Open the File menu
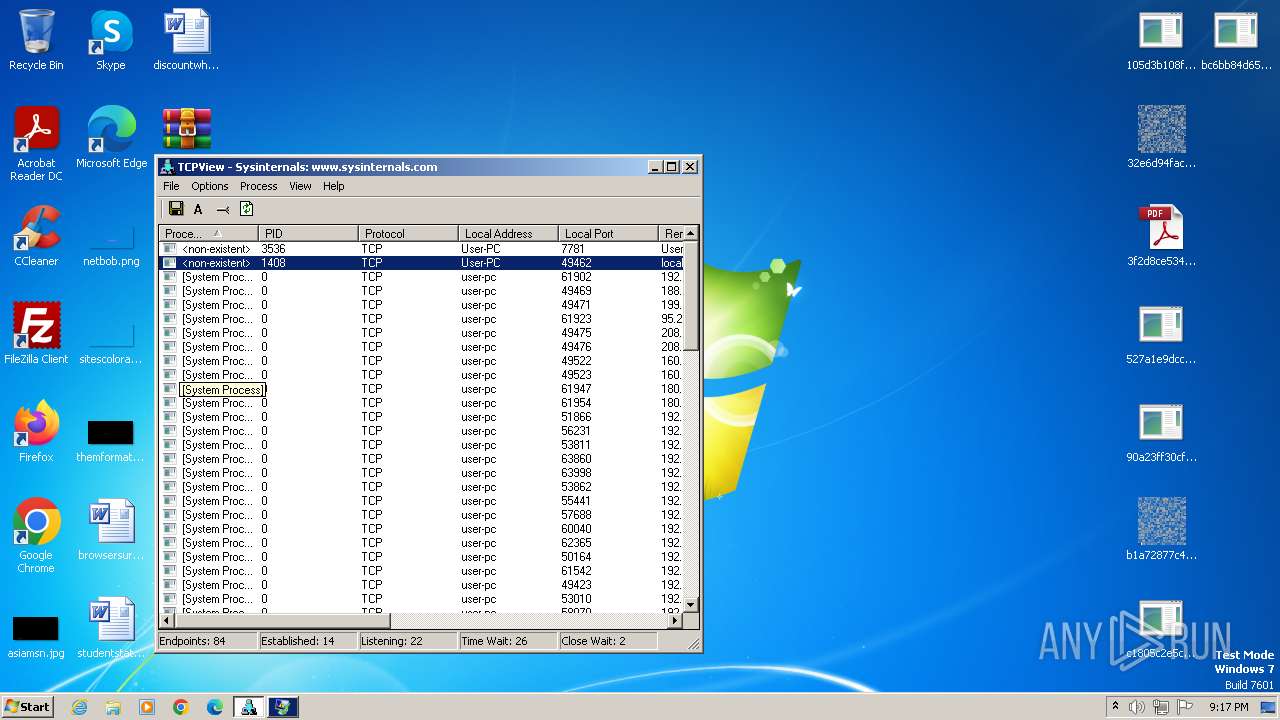 click(x=171, y=186)
